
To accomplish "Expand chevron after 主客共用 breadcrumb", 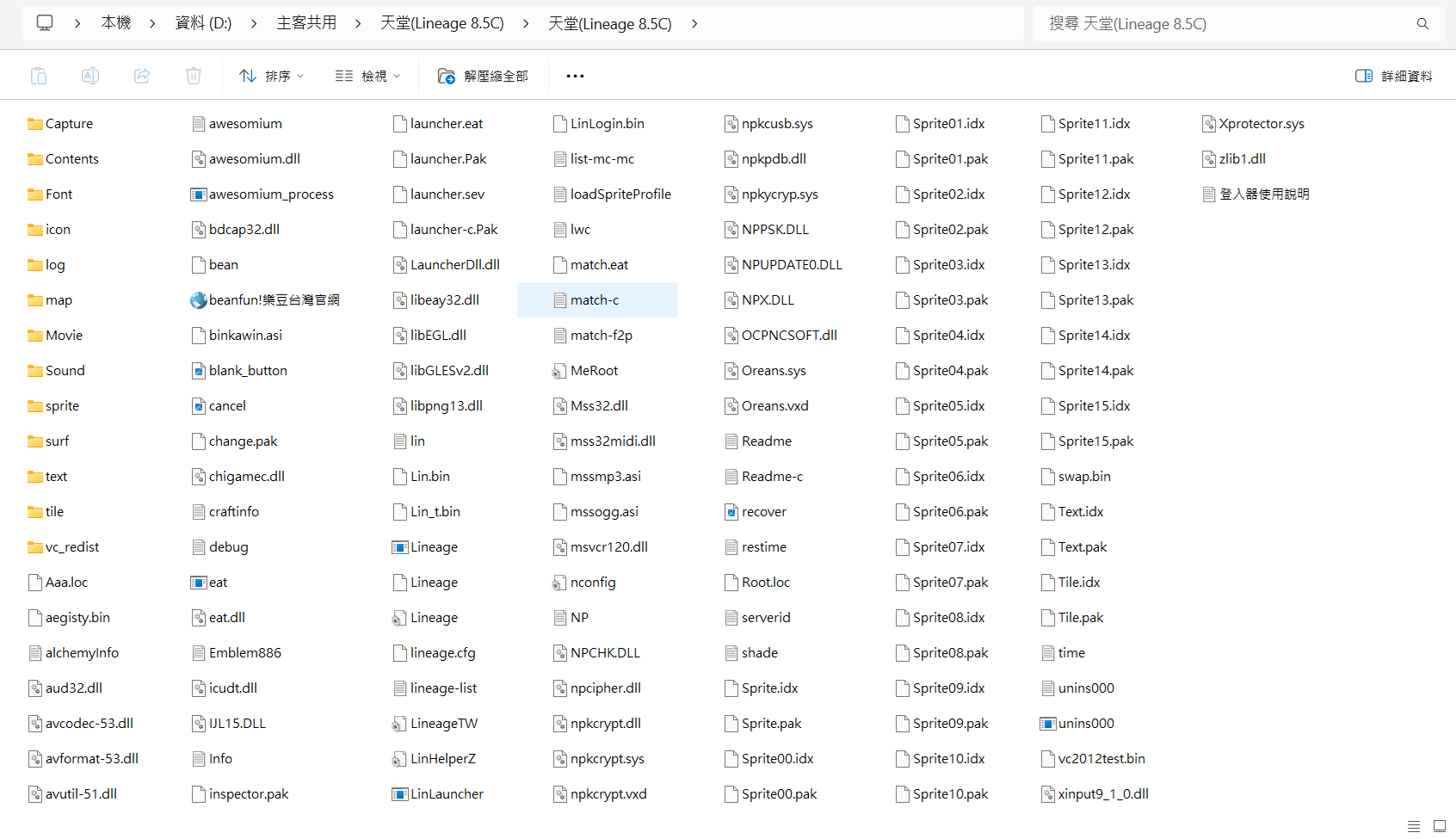I will (x=358, y=23).
